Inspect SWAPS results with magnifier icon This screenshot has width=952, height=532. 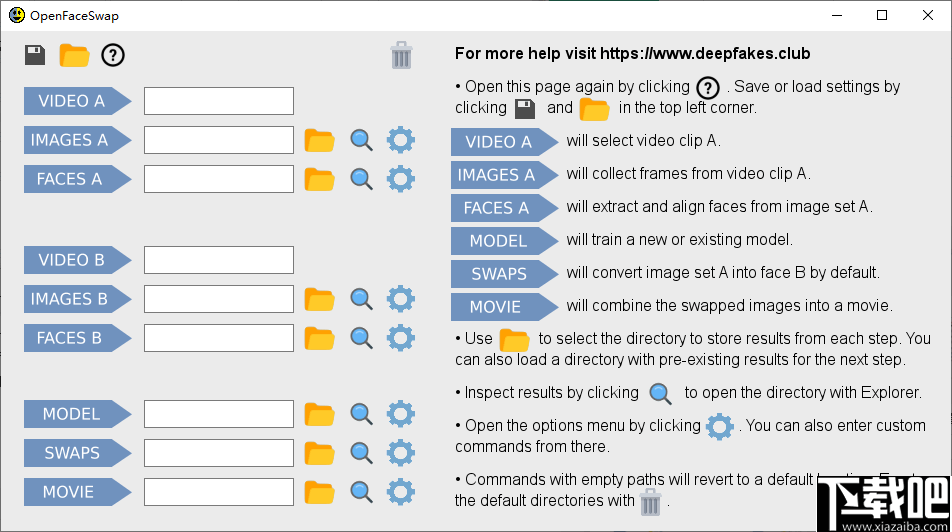click(x=361, y=453)
